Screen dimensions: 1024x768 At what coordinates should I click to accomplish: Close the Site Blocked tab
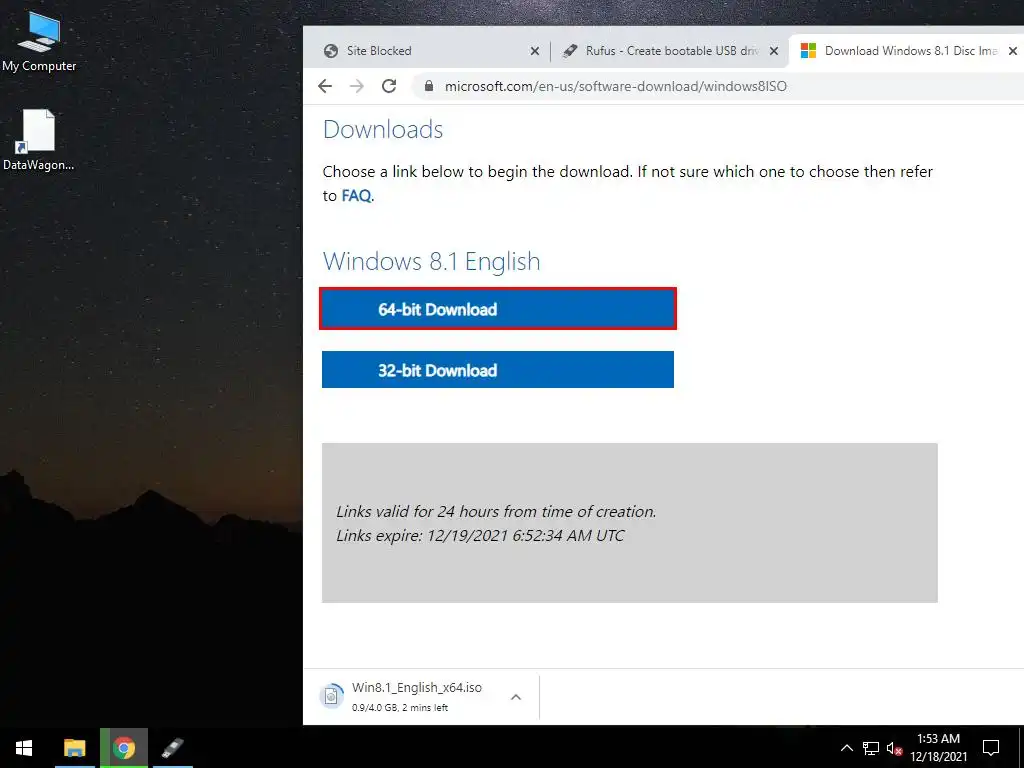coord(534,51)
